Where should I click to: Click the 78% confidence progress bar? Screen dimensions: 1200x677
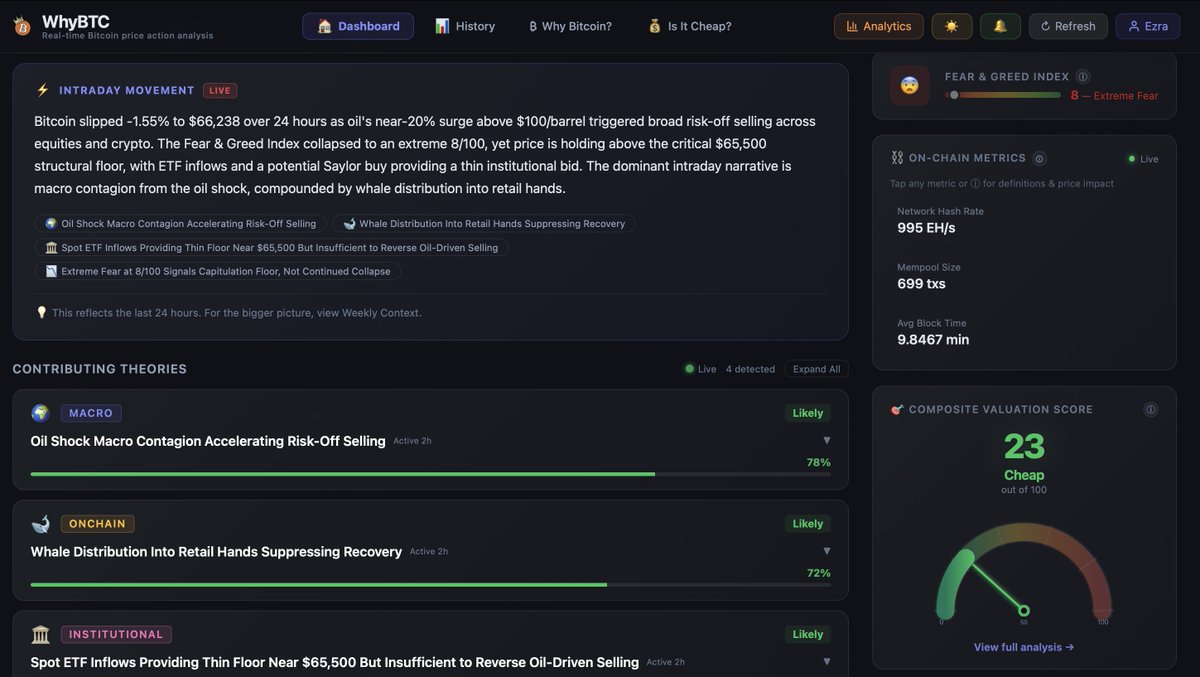(x=431, y=474)
